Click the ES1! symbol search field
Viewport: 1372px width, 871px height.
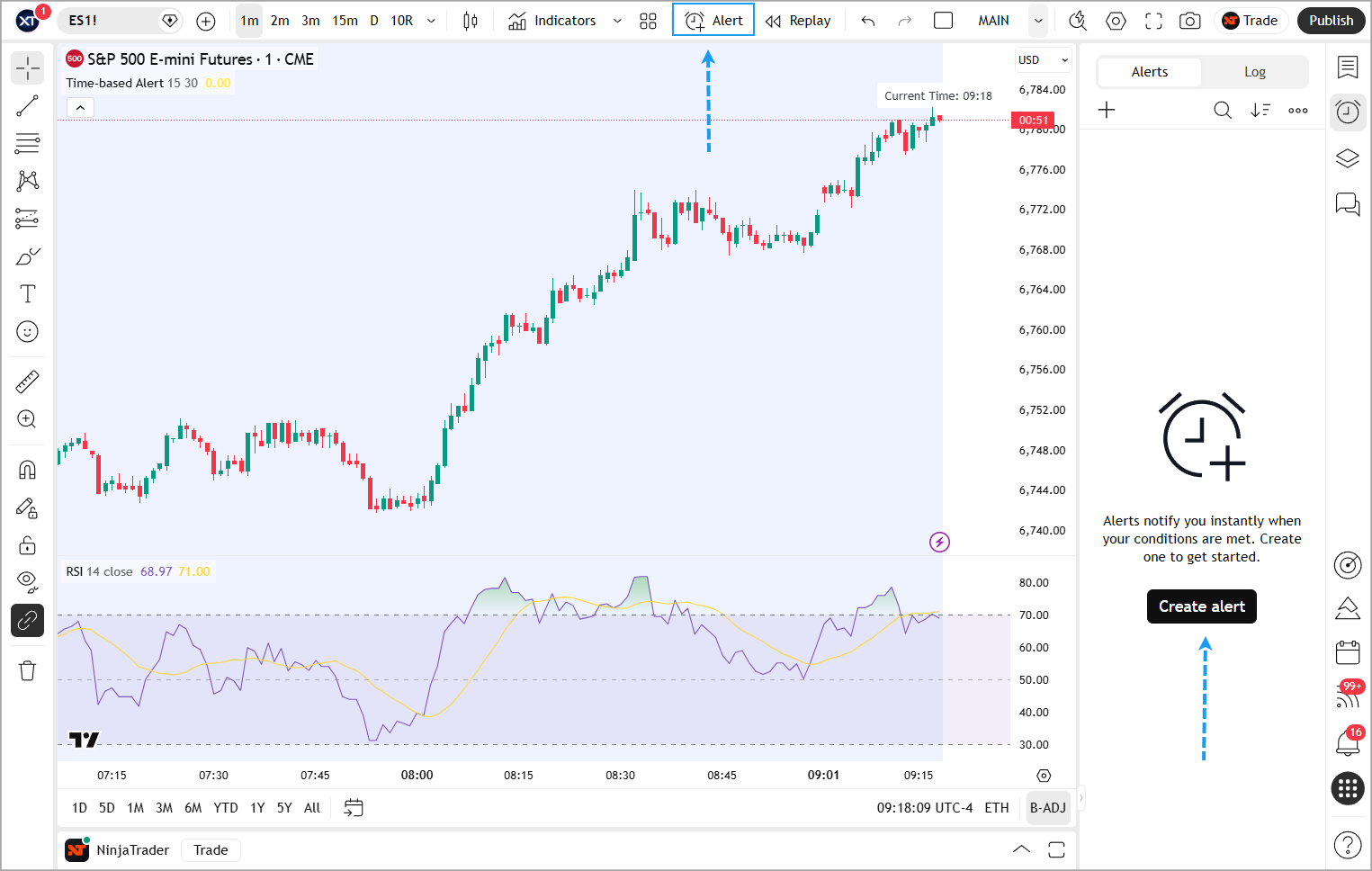tap(108, 21)
